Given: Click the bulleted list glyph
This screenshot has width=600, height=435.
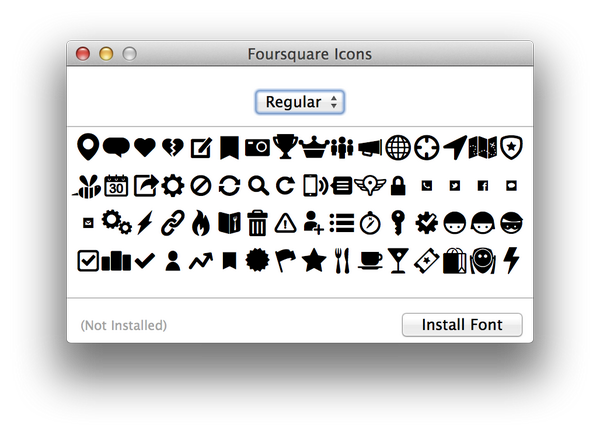Looking at the screenshot, I should click(x=342, y=223).
